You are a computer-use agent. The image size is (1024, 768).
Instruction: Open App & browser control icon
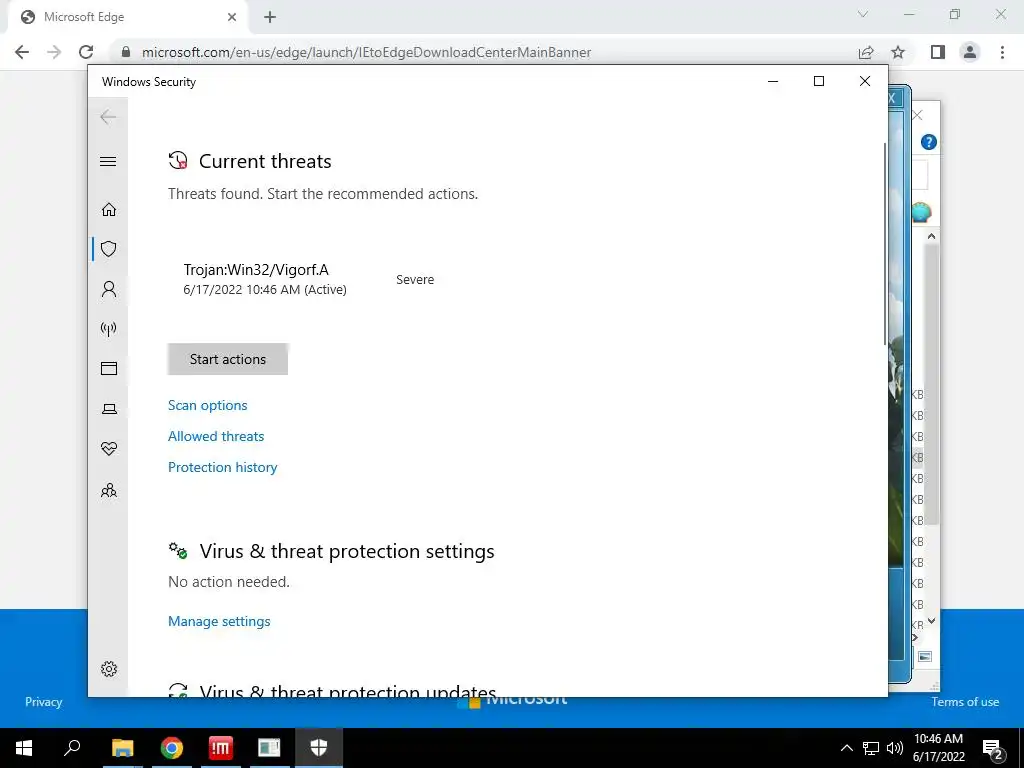click(109, 368)
